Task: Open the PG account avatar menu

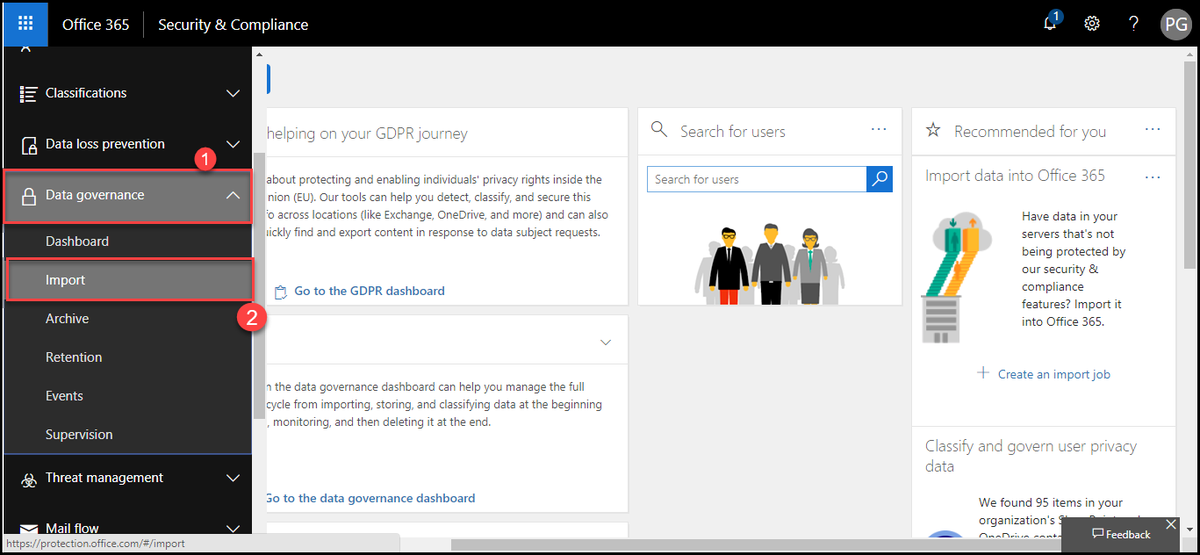Action: 1174,24
